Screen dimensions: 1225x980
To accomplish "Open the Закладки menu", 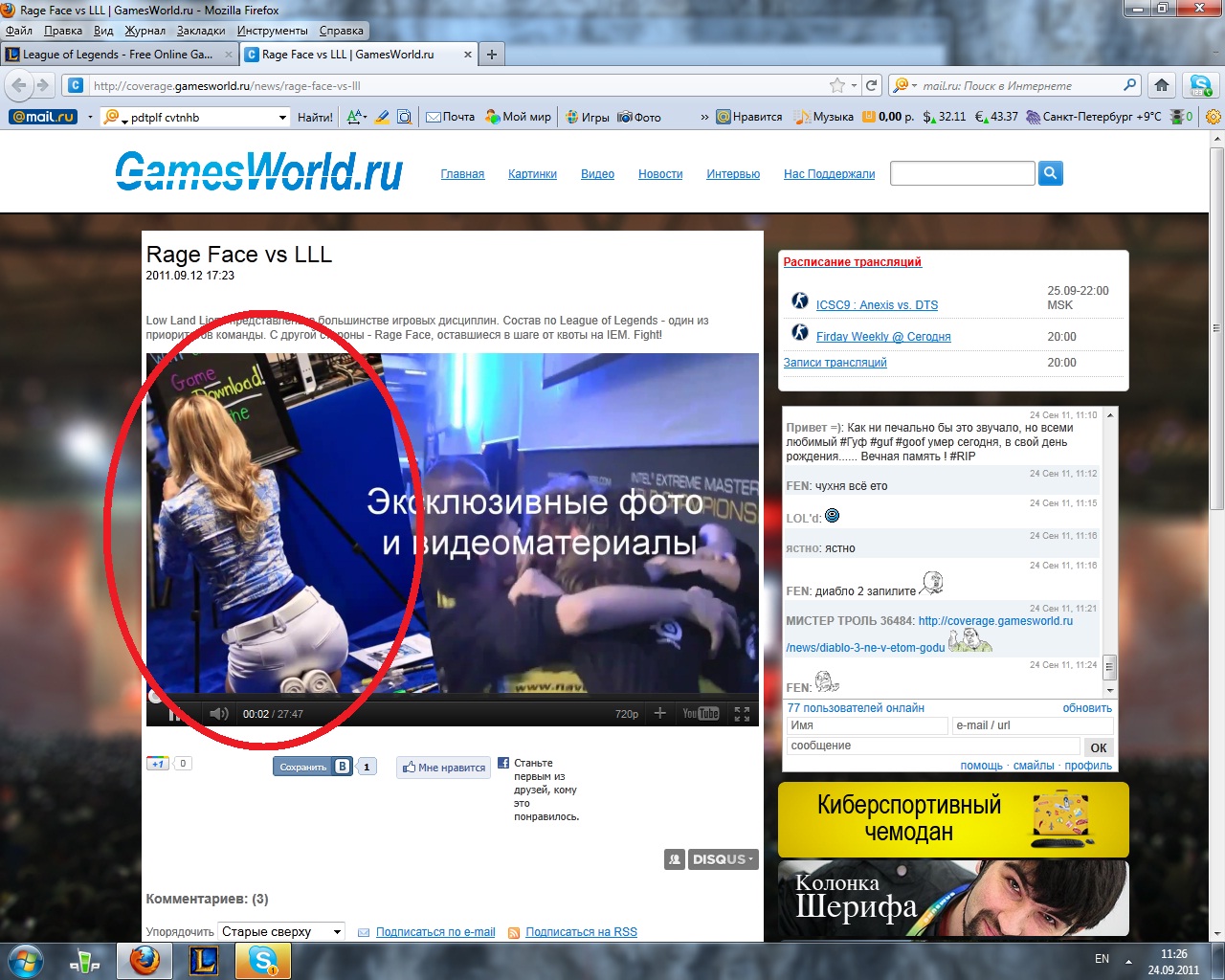I will click(x=201, y=31).
